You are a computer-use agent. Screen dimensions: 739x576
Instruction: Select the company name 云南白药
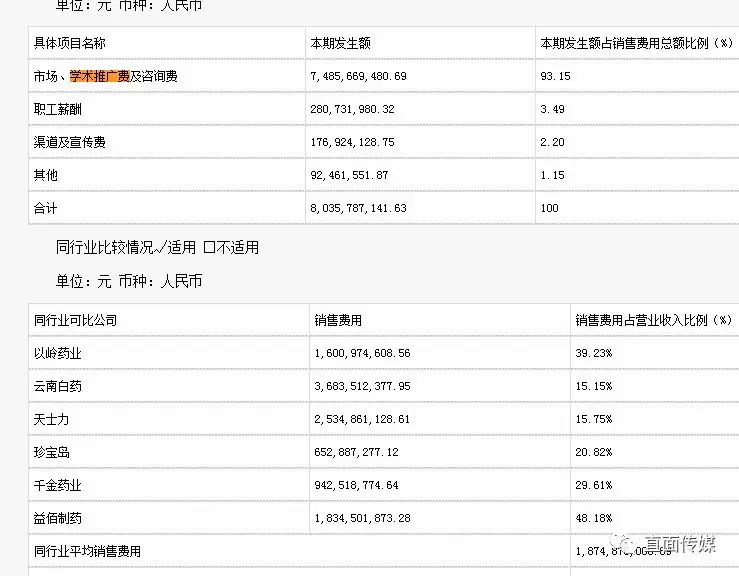57,387
